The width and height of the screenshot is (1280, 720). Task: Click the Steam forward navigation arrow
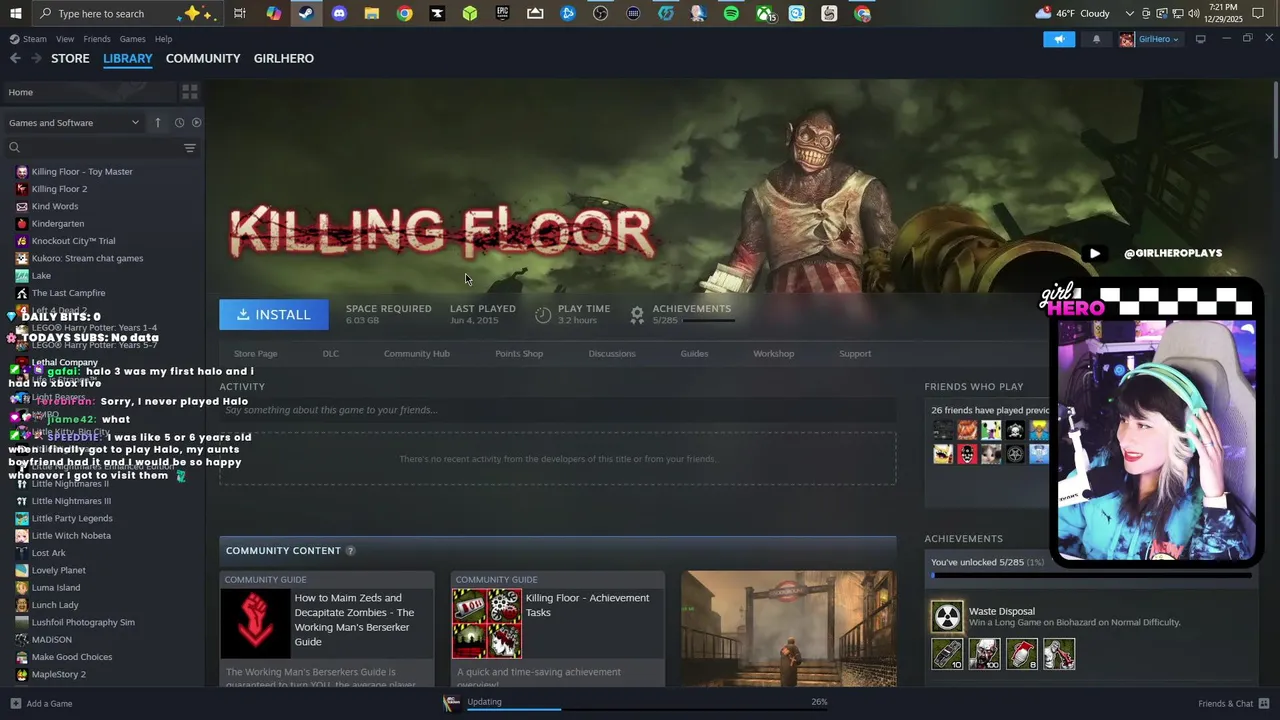tap(37, 58)
